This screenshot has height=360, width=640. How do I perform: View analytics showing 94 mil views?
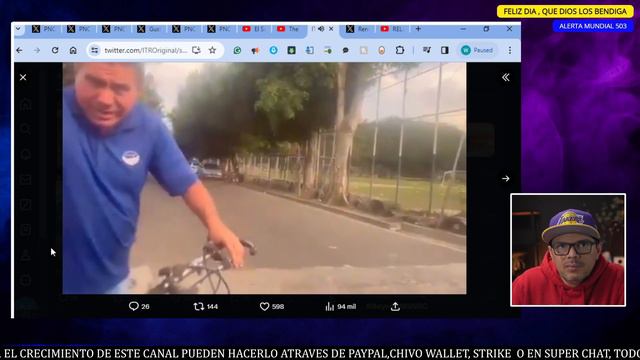(340, 306)
